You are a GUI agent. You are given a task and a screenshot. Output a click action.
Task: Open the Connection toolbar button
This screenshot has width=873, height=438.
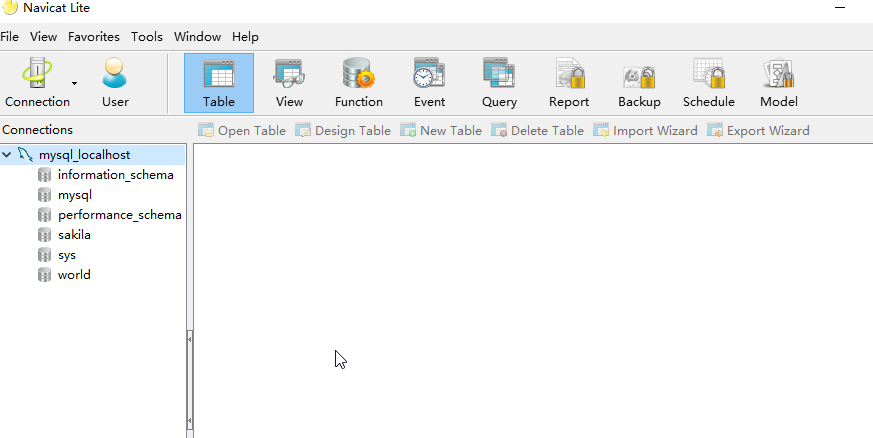37,82
